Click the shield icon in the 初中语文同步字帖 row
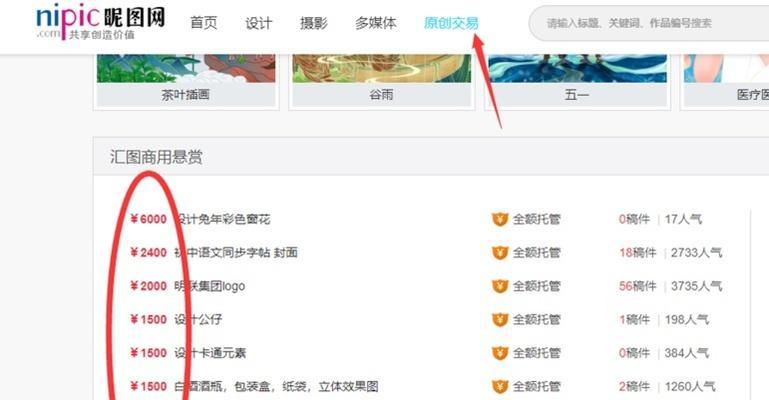 coord(500,253)
